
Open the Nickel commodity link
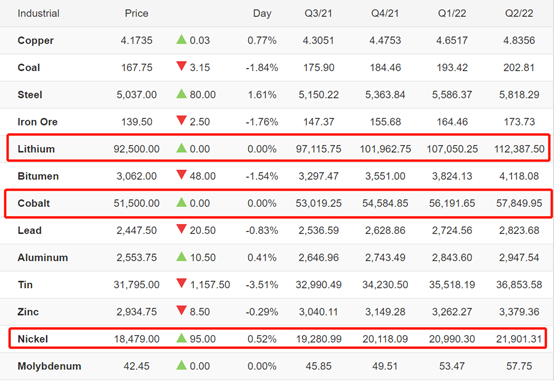click(33, 339)
